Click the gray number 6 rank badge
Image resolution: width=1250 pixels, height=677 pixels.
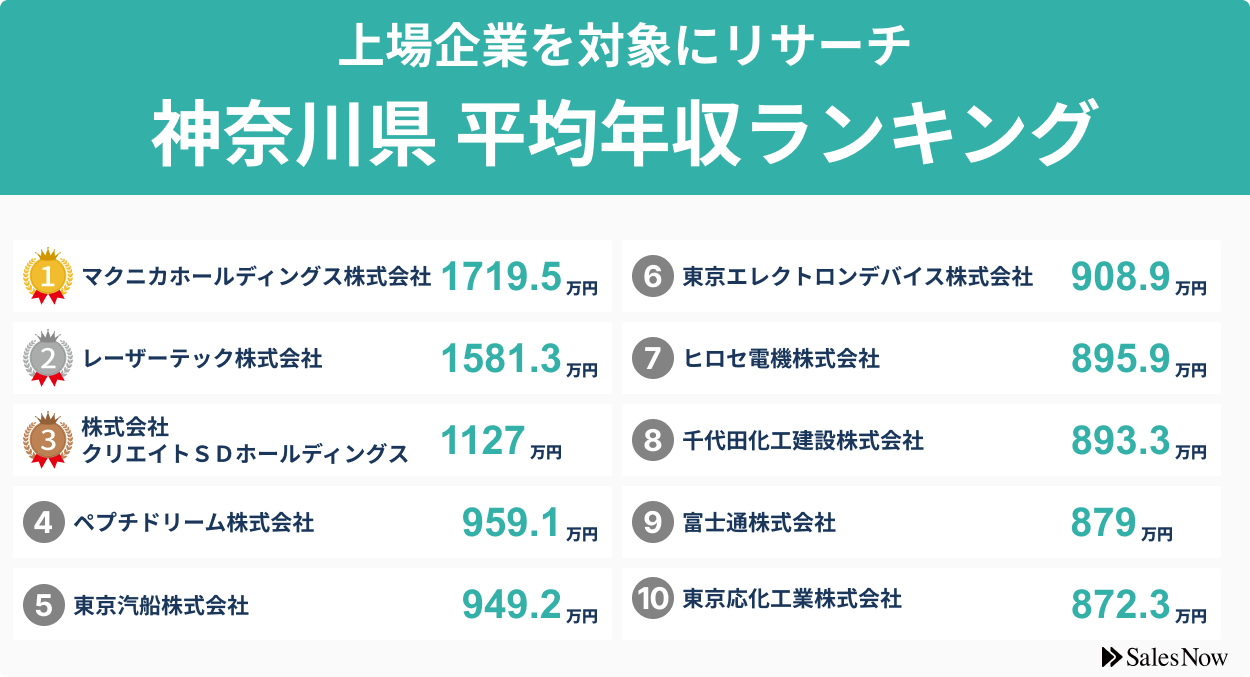click(652, 276)
